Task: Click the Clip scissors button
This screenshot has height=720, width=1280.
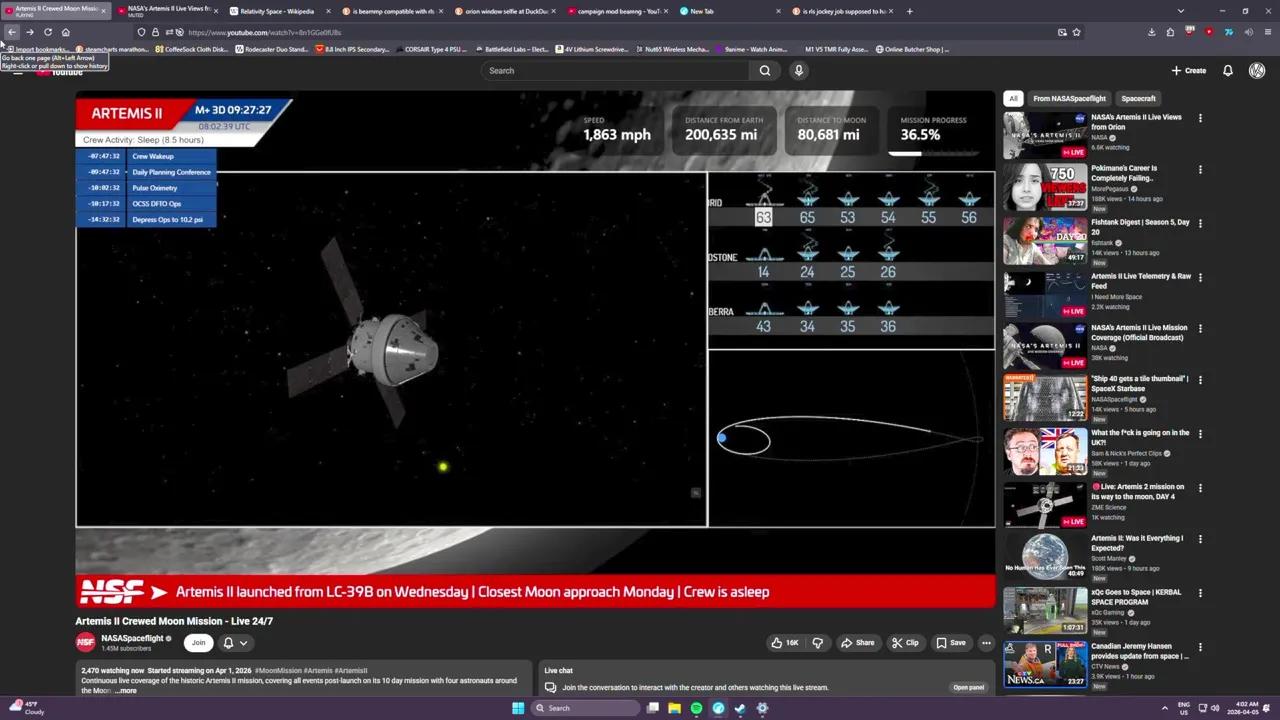Action: pyautogui.click(x=905, y=643)
